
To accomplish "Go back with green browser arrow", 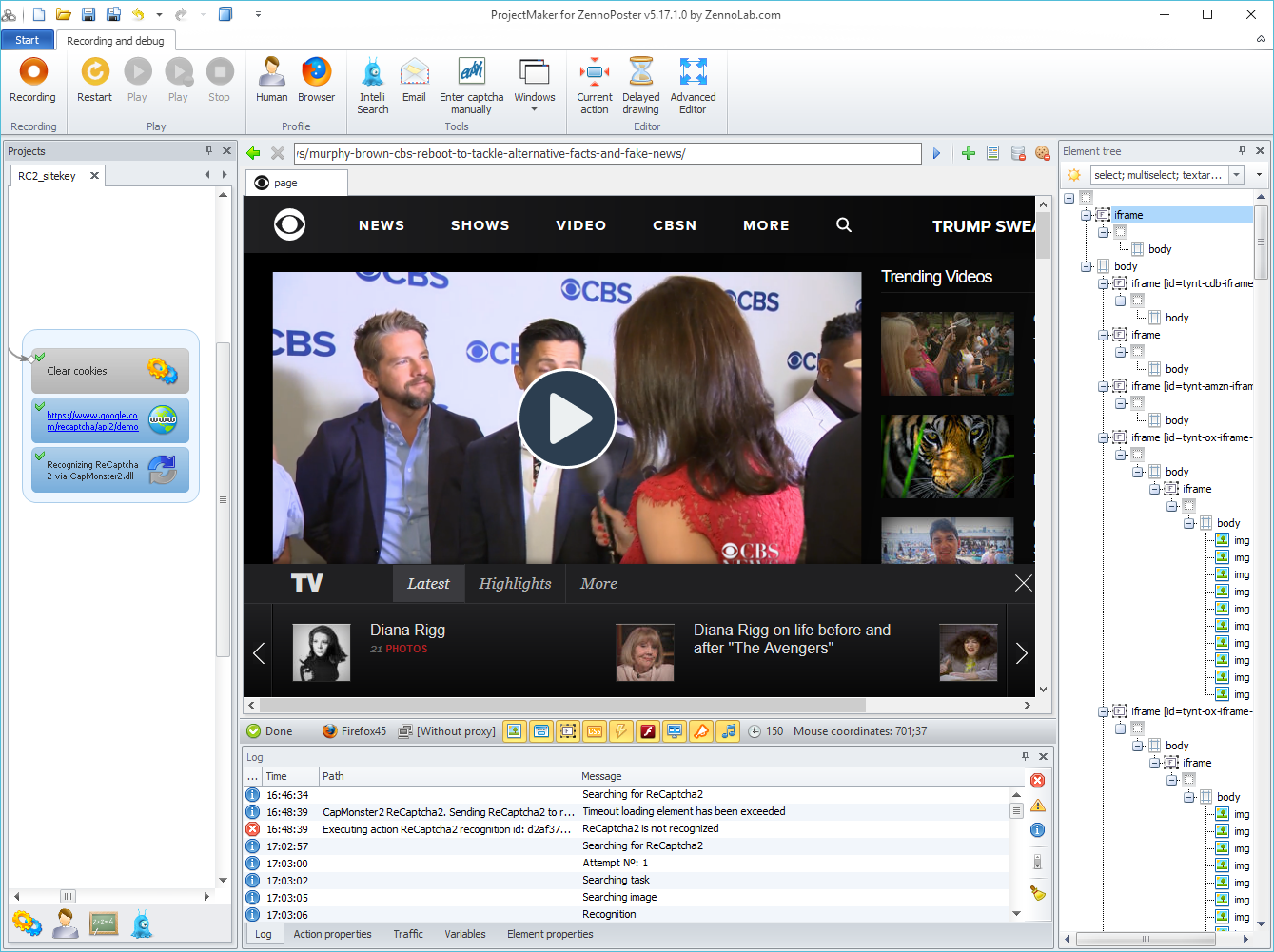I will point(253,153).
